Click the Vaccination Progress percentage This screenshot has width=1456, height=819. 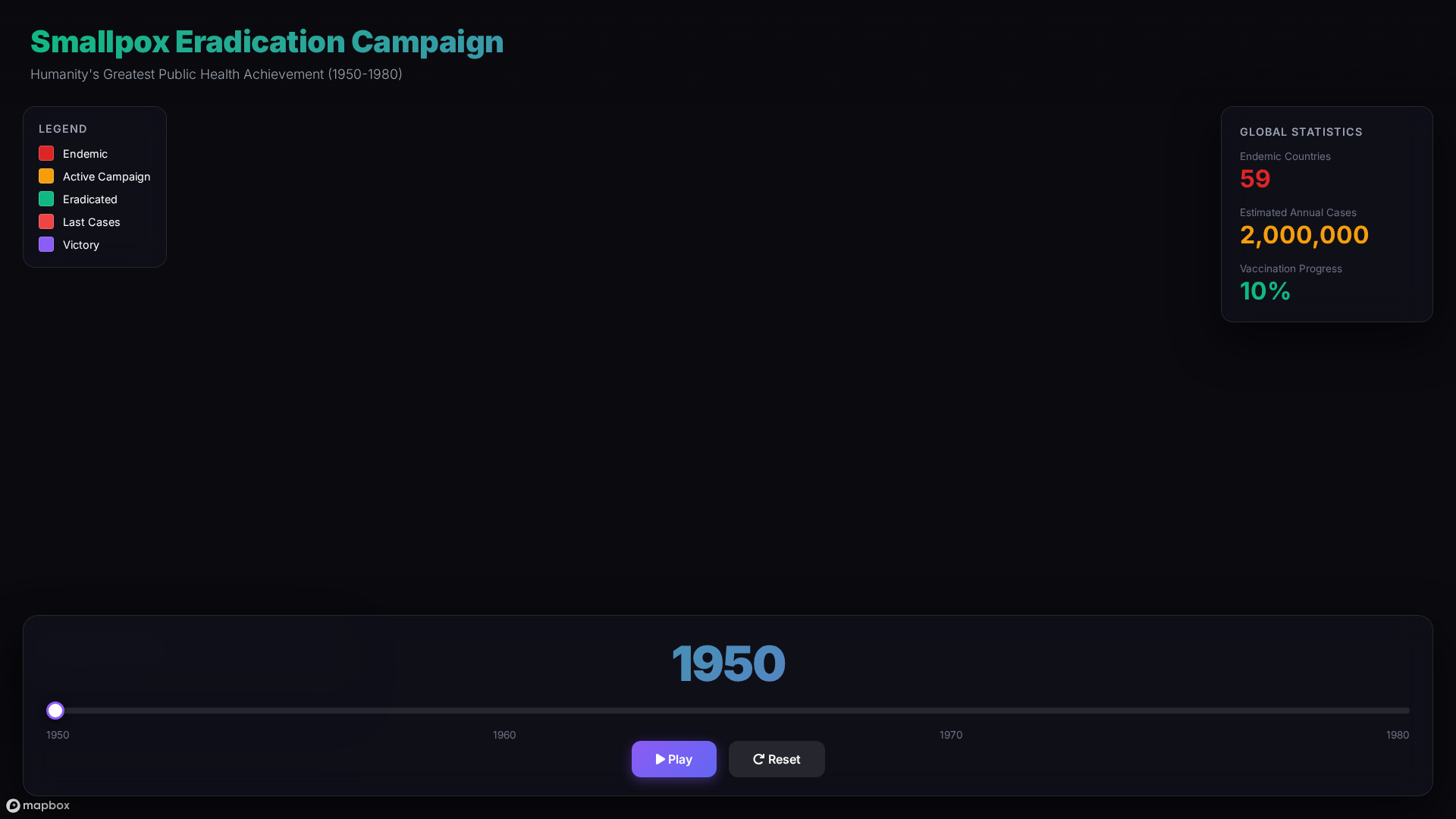[x=1265, y=291]
